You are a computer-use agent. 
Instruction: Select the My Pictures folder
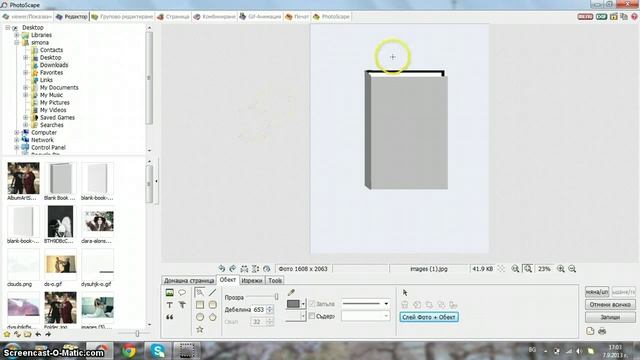point(55,102)
